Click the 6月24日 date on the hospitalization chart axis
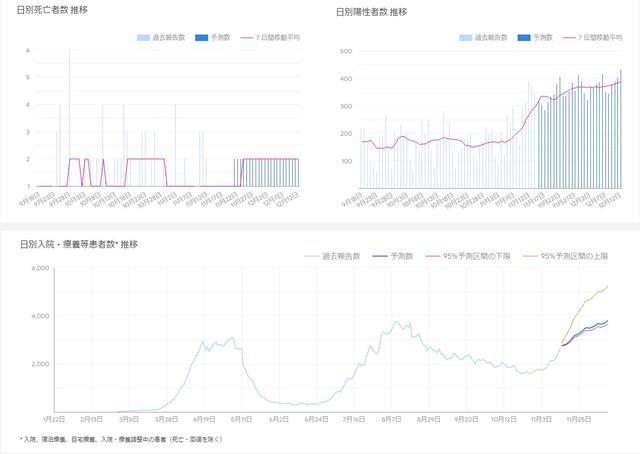The width and height of the screenshot is (640, 454). pyautogui.click(x=316, y=419)
